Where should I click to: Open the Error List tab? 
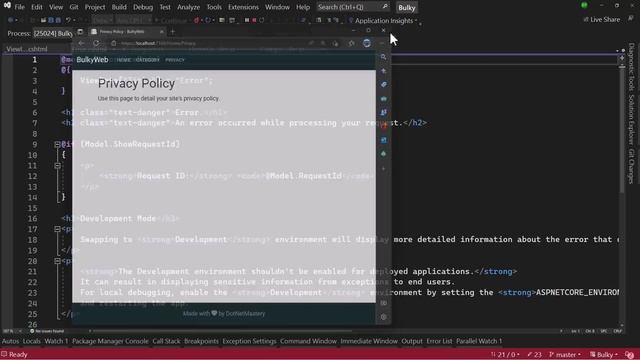pyautogui.click(x=439, y=341)
